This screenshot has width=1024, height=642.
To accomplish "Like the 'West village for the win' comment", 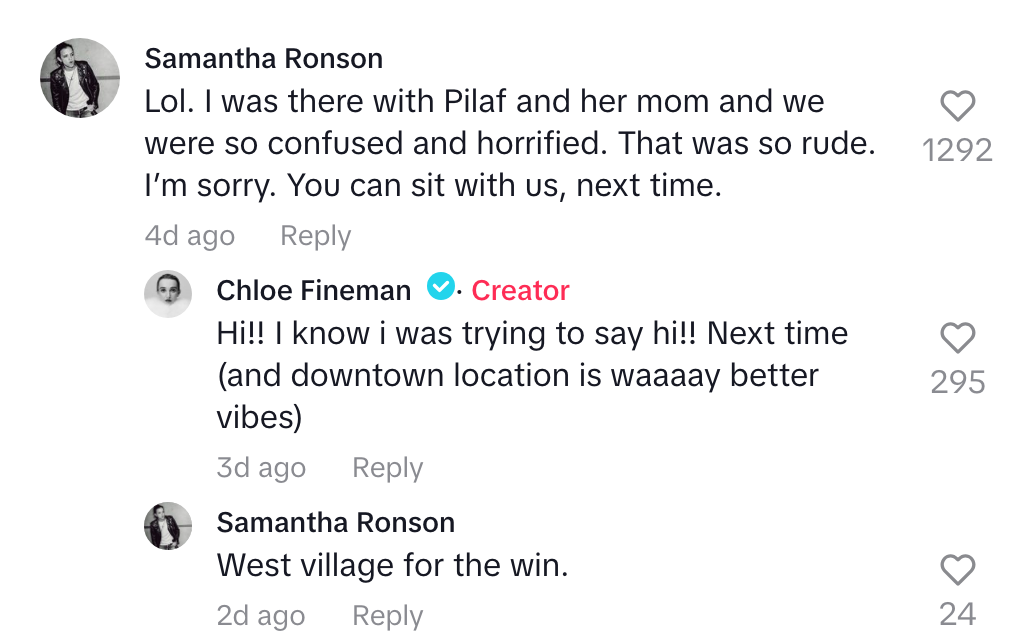I will (x=957, y=570).
